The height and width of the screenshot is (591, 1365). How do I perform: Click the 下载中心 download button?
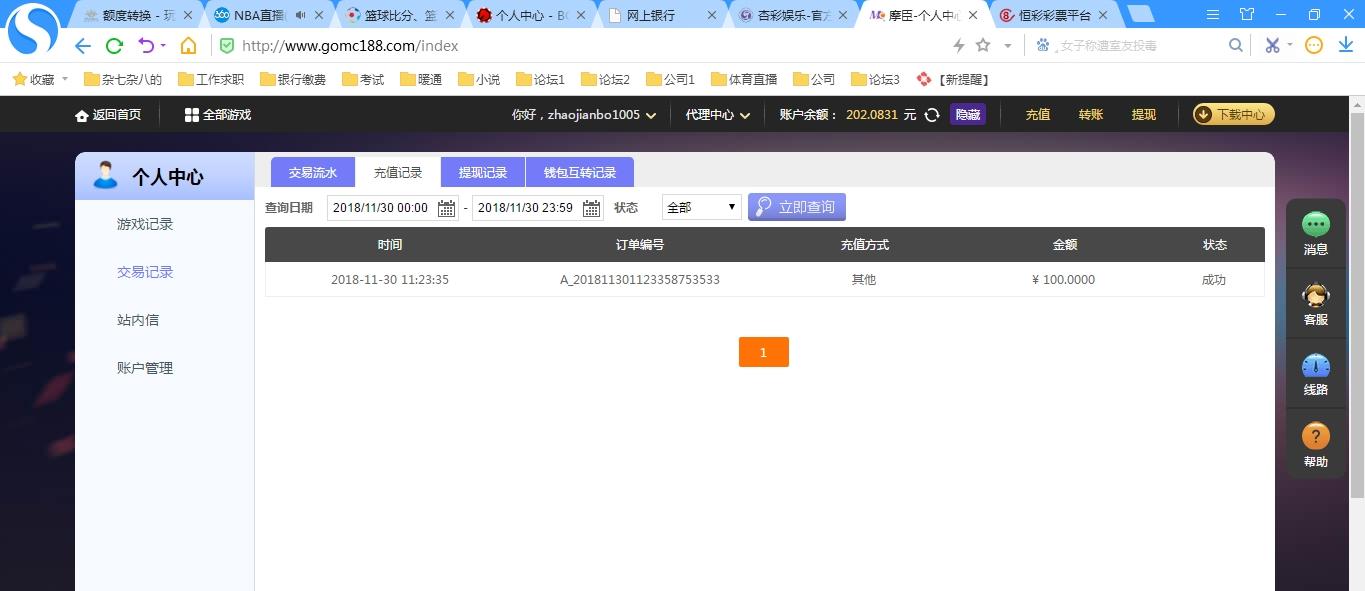[x=1233, y=115]
